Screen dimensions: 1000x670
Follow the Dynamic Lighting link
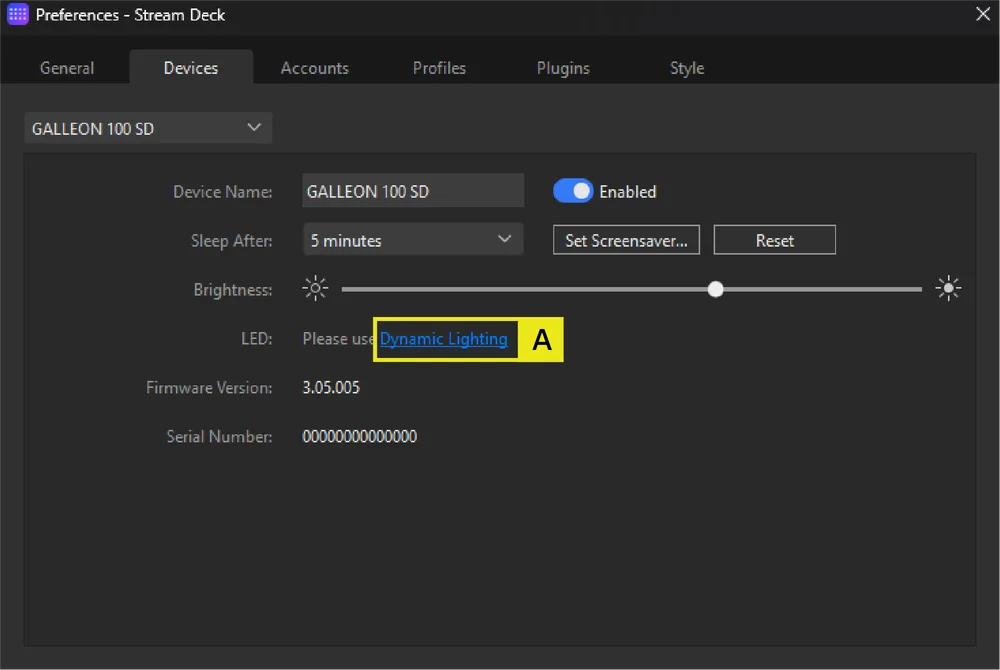(x=443, y=339)
